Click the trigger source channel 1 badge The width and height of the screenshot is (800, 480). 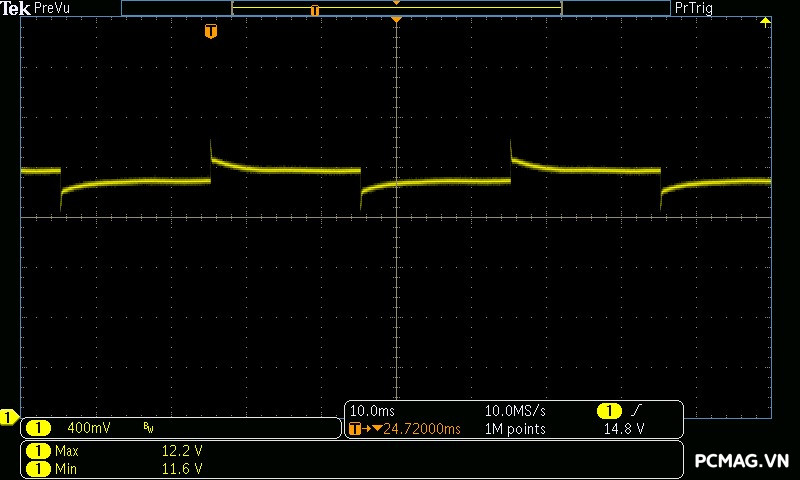pyautogui.click(x=609, y=411)
